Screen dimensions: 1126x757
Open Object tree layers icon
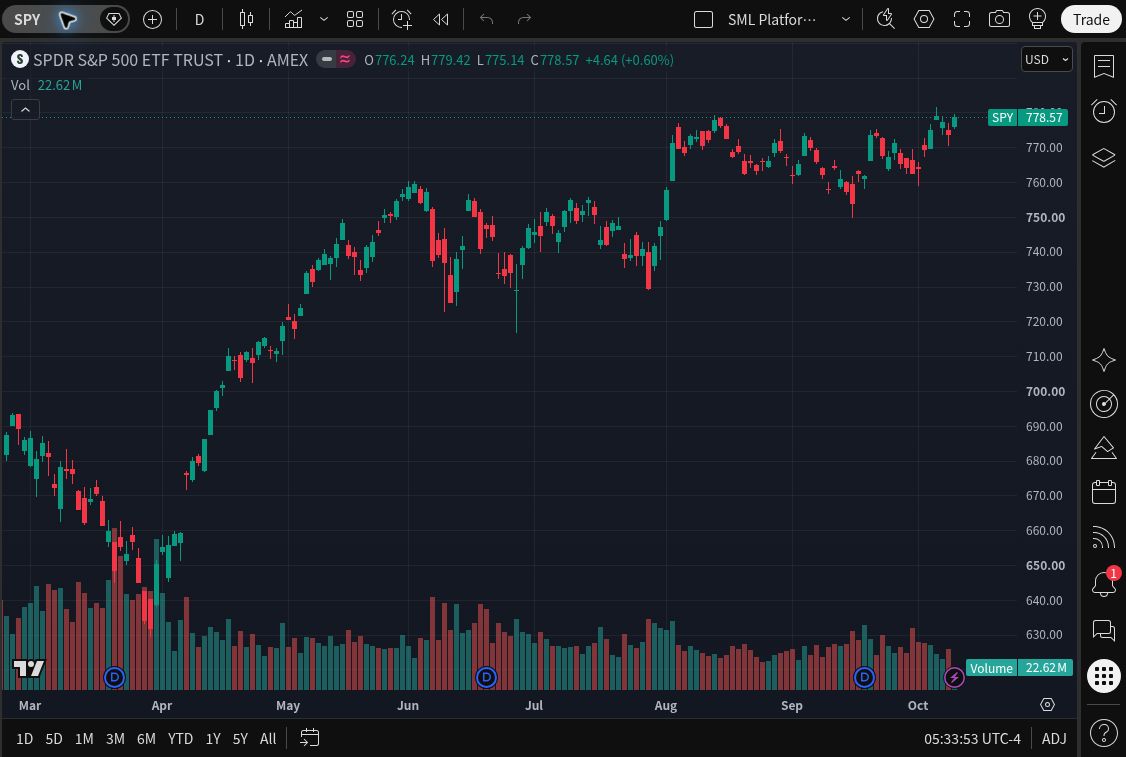coord(1104,157)
